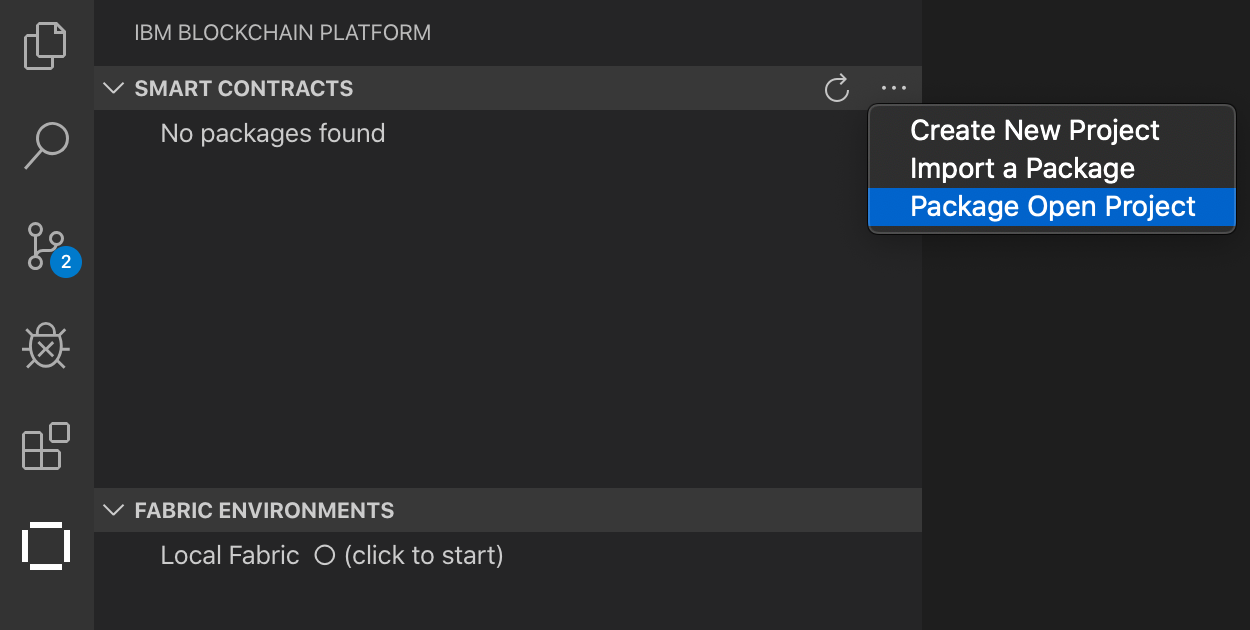Screen dimensions: 1250x630
Task: Collapse the Fabric Environments section chevron
Action: click(x=114, y=511)
